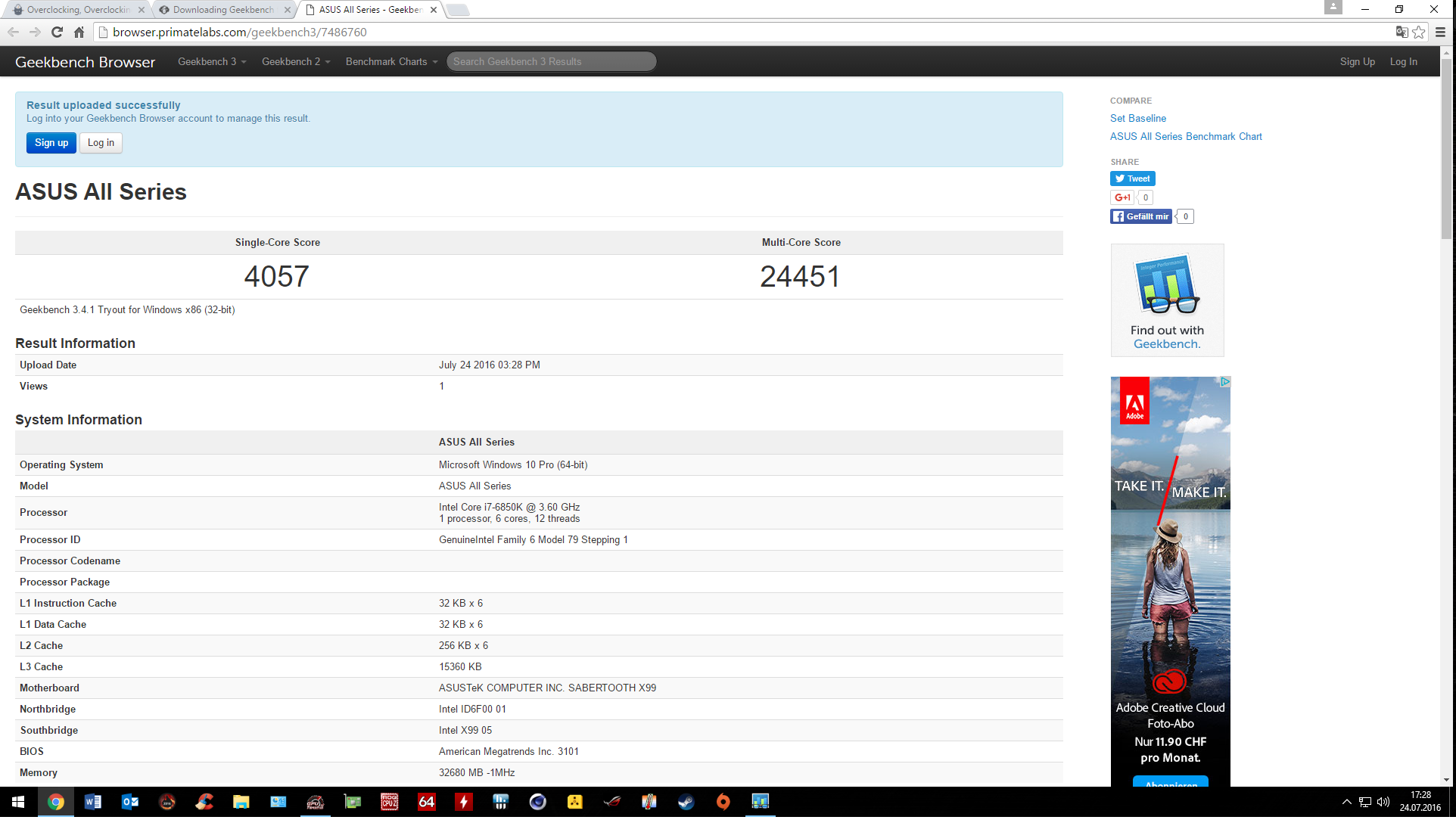Reload the page with the refresh icon
This screenshot has height=823, width=1456.
point(57,32)
